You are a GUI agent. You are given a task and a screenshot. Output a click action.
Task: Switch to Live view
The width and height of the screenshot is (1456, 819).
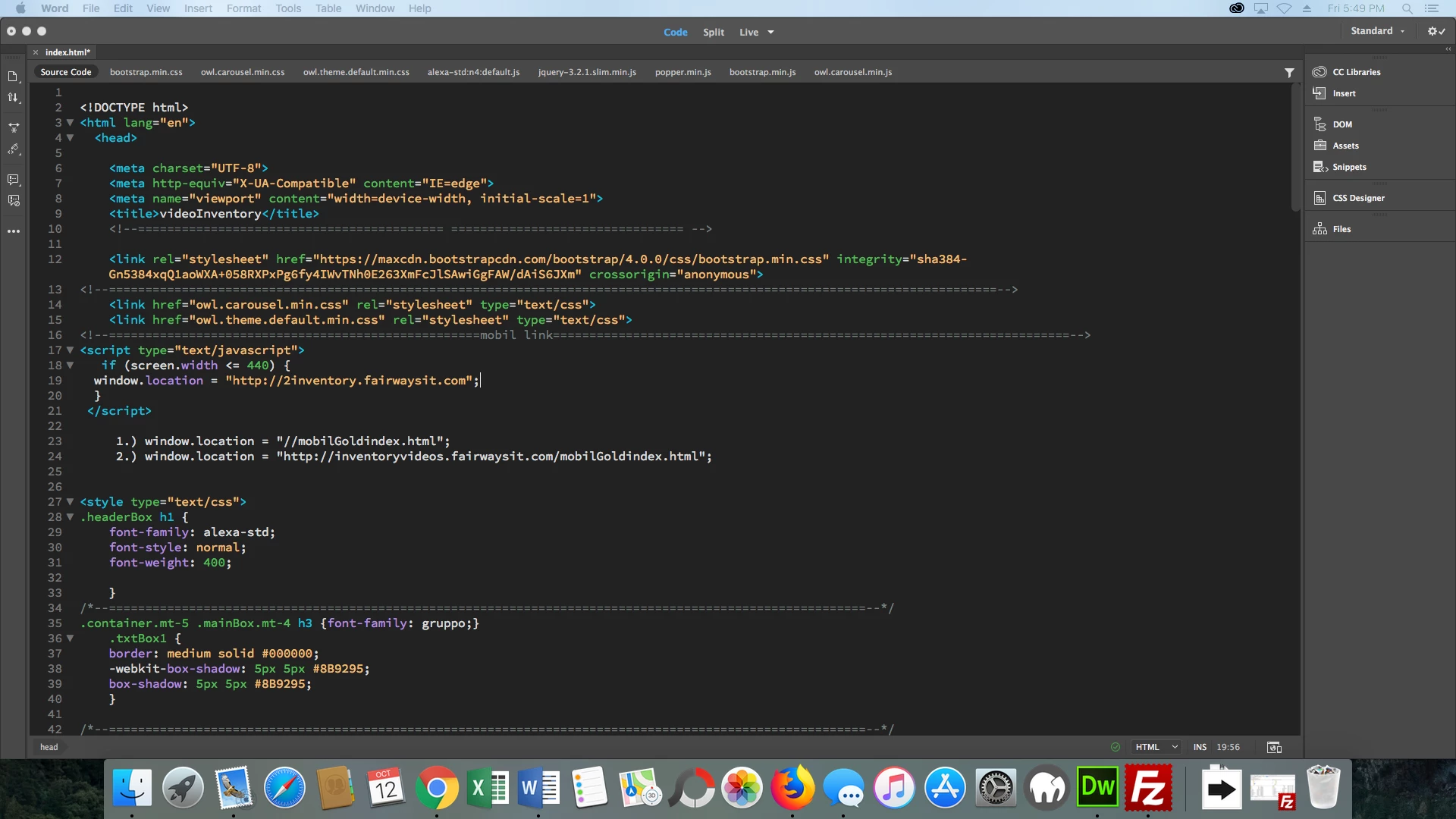coord(748,33)
